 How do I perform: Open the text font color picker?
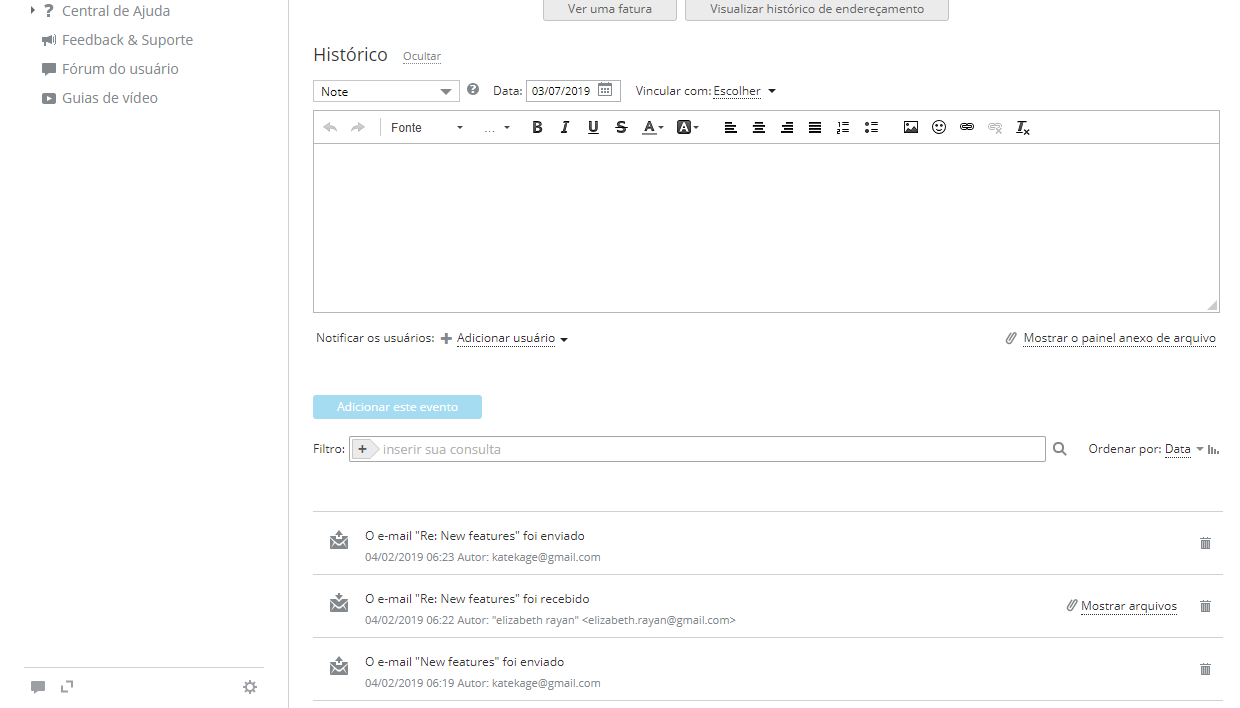pos(652,128)
